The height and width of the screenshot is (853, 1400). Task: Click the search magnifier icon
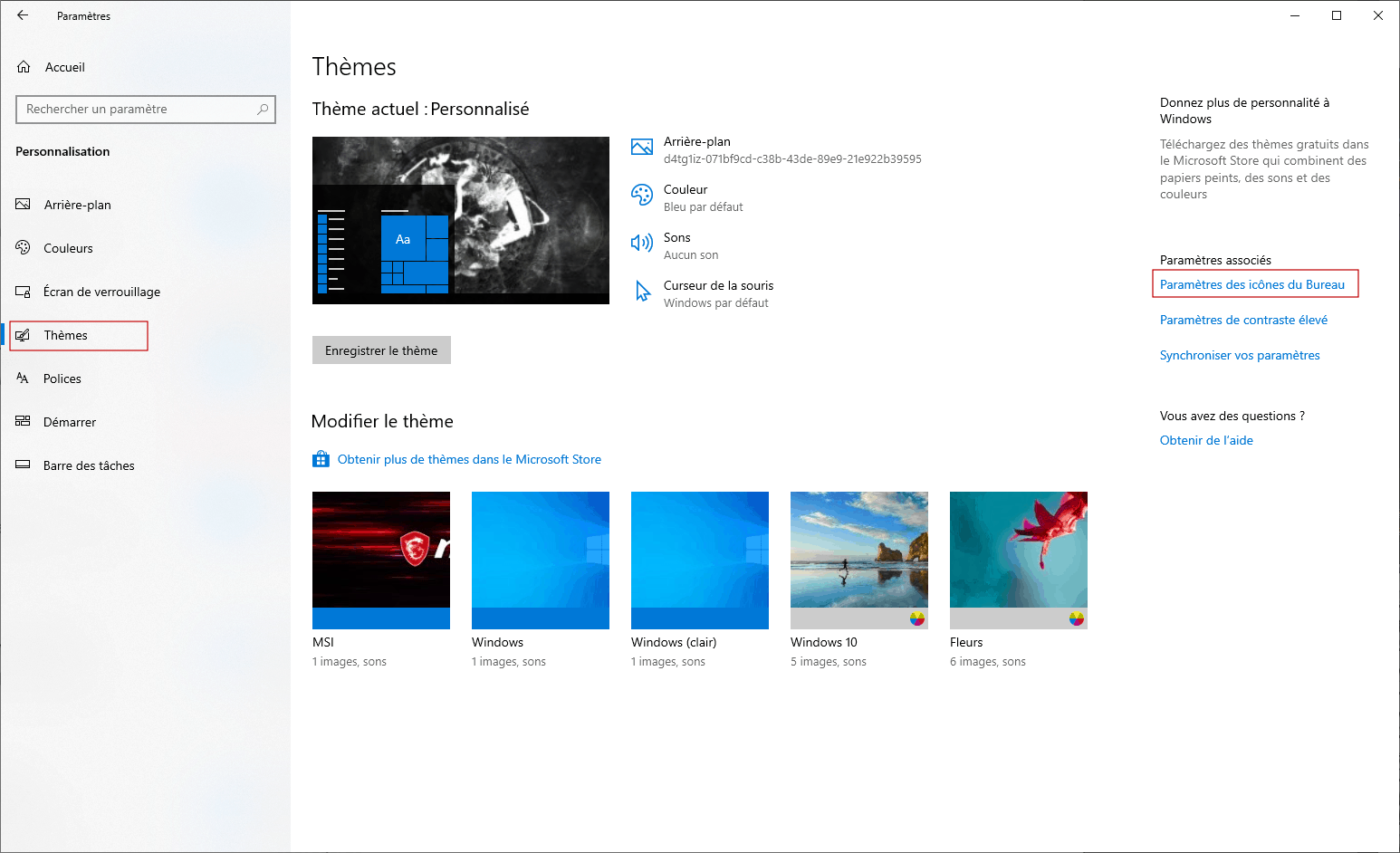click(x=263, y=110)
